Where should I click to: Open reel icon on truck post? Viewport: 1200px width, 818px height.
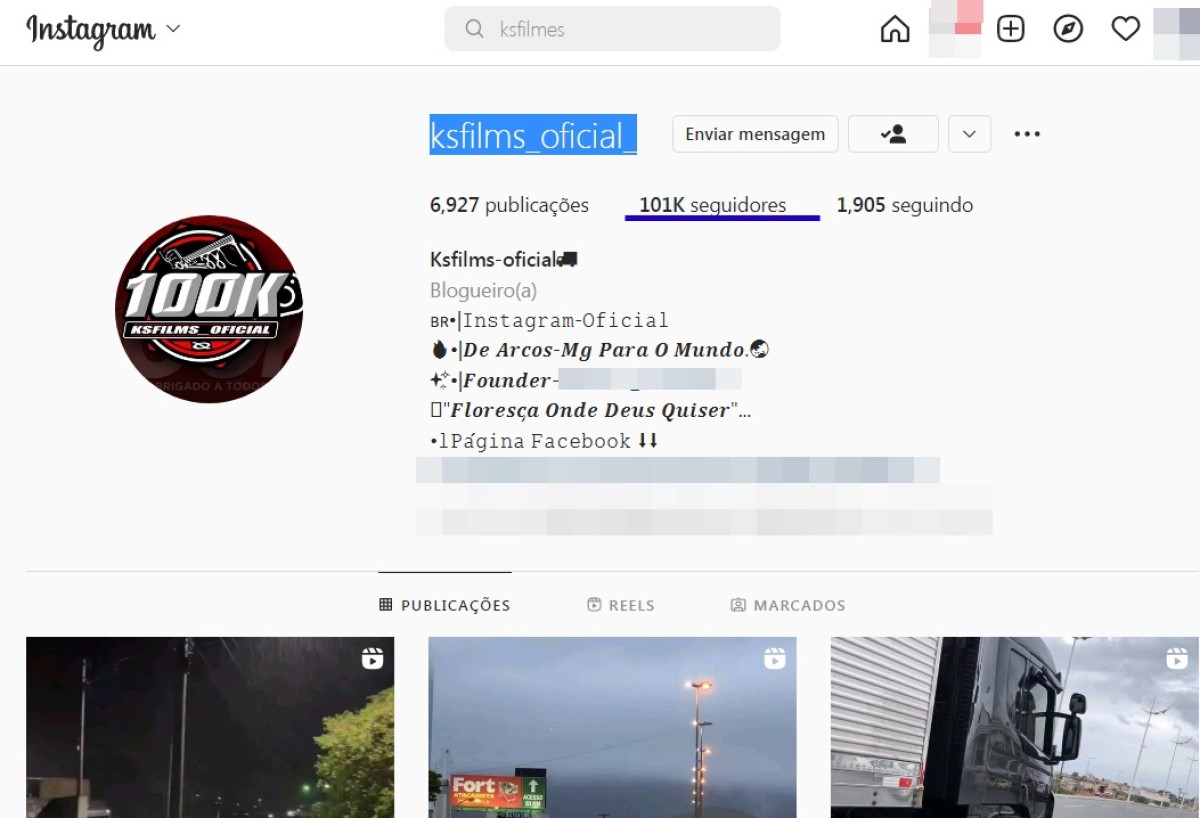click(x=1177, y=658)
